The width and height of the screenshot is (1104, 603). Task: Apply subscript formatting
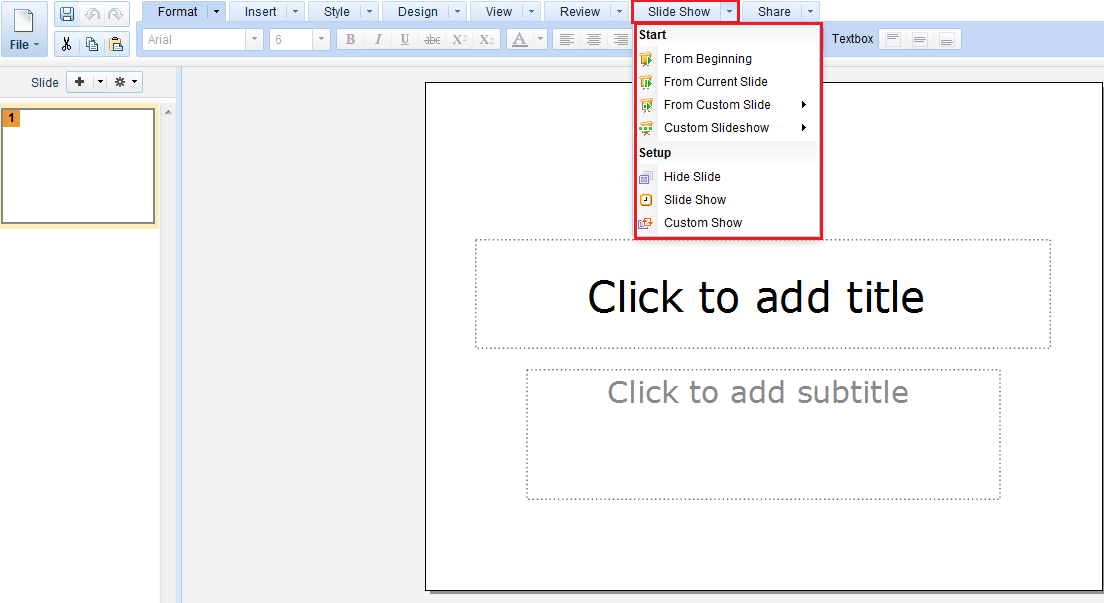click(487, 39)
